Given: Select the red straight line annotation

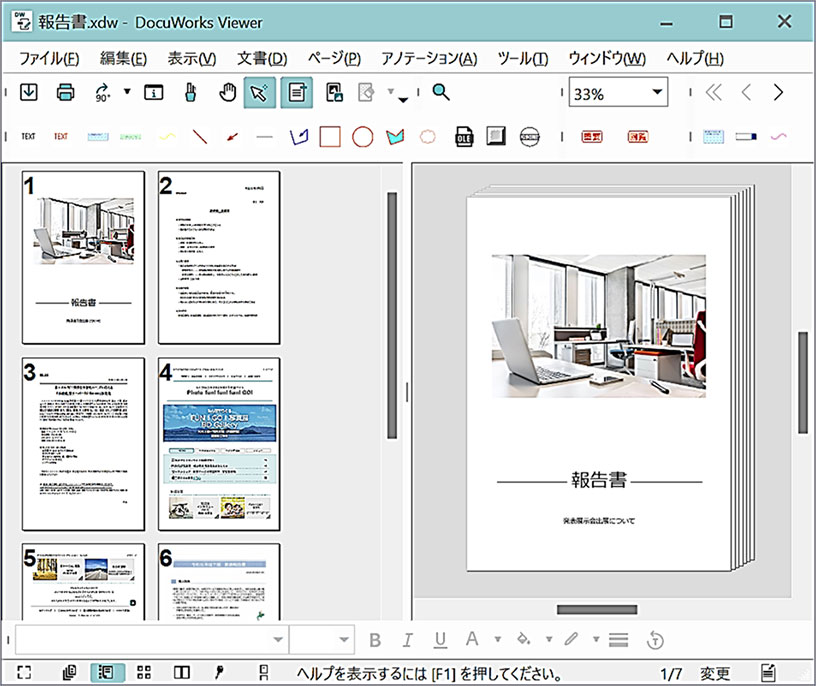Looking at the screenshot, I should coord(200,137).
